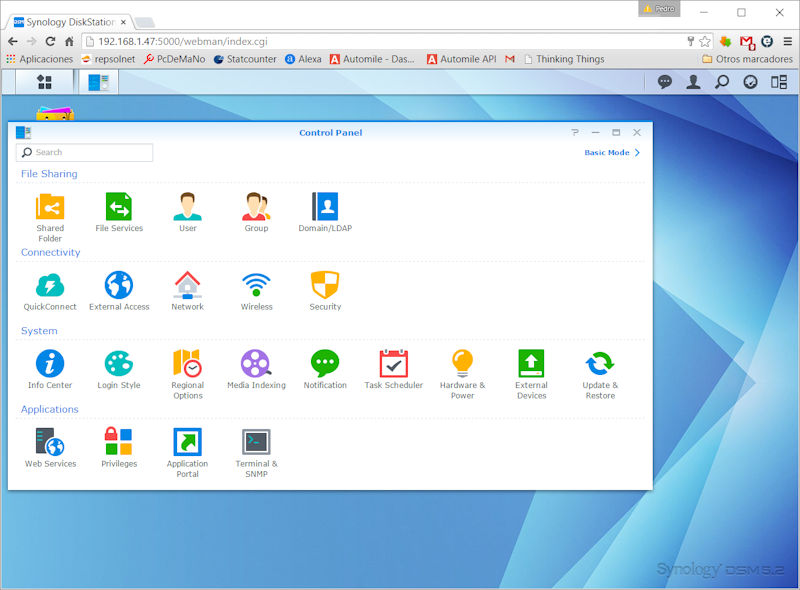Open DSM notifications speech bubble icon

(664, 82)
